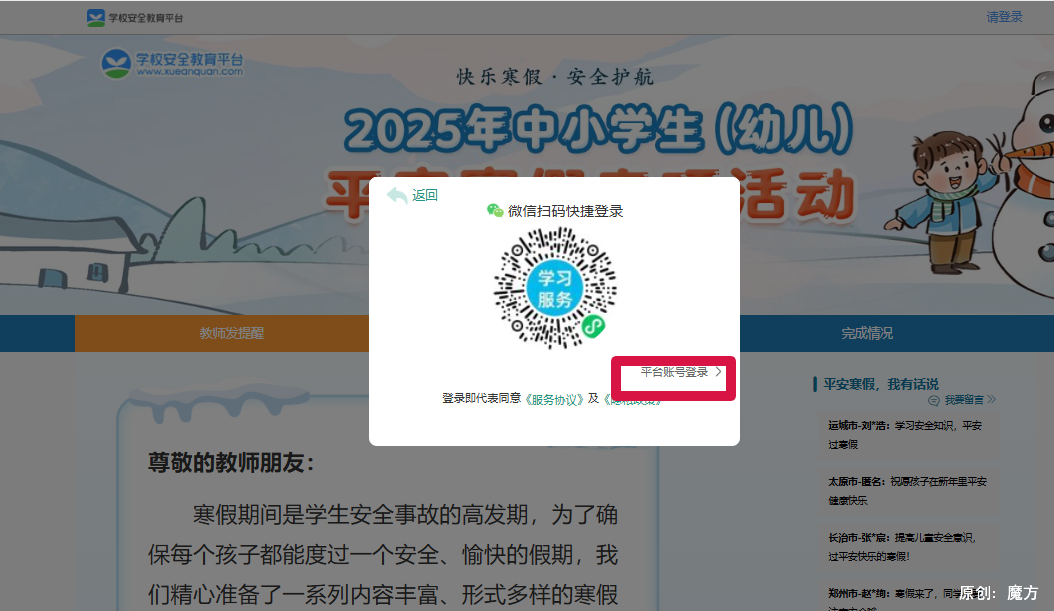Open the 完成情况 tab
This screenshot has width=1054, height=611.
tap(869, 334)
